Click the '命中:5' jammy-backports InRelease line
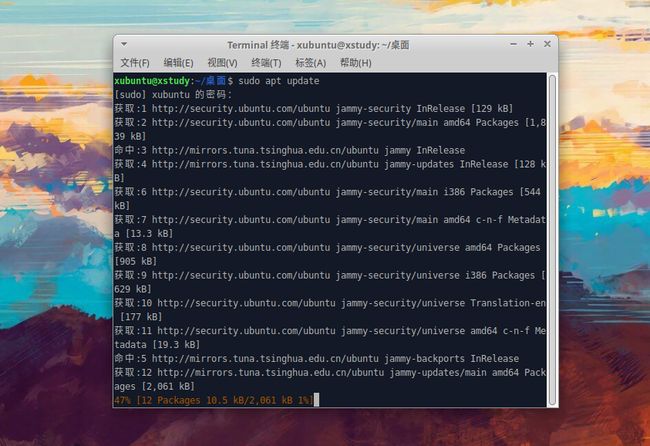The height and width of the screenshot is (446, 650). 317,359
